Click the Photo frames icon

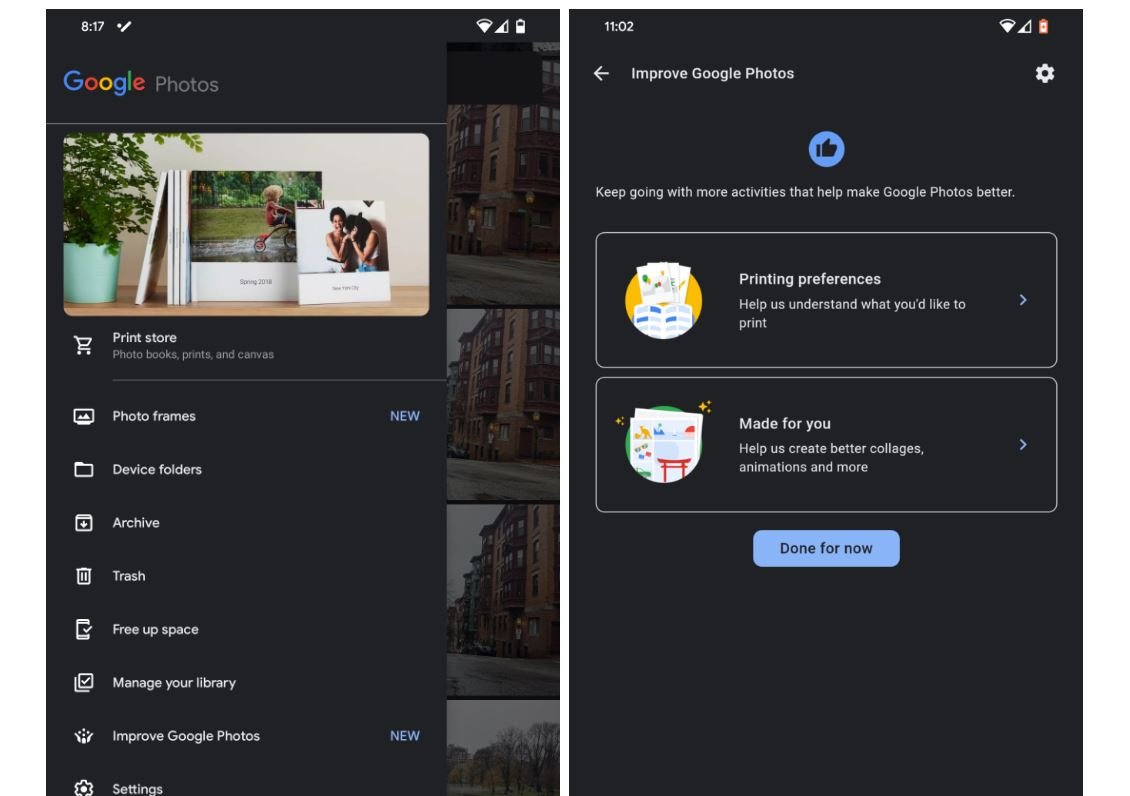(x=84, y=416)
